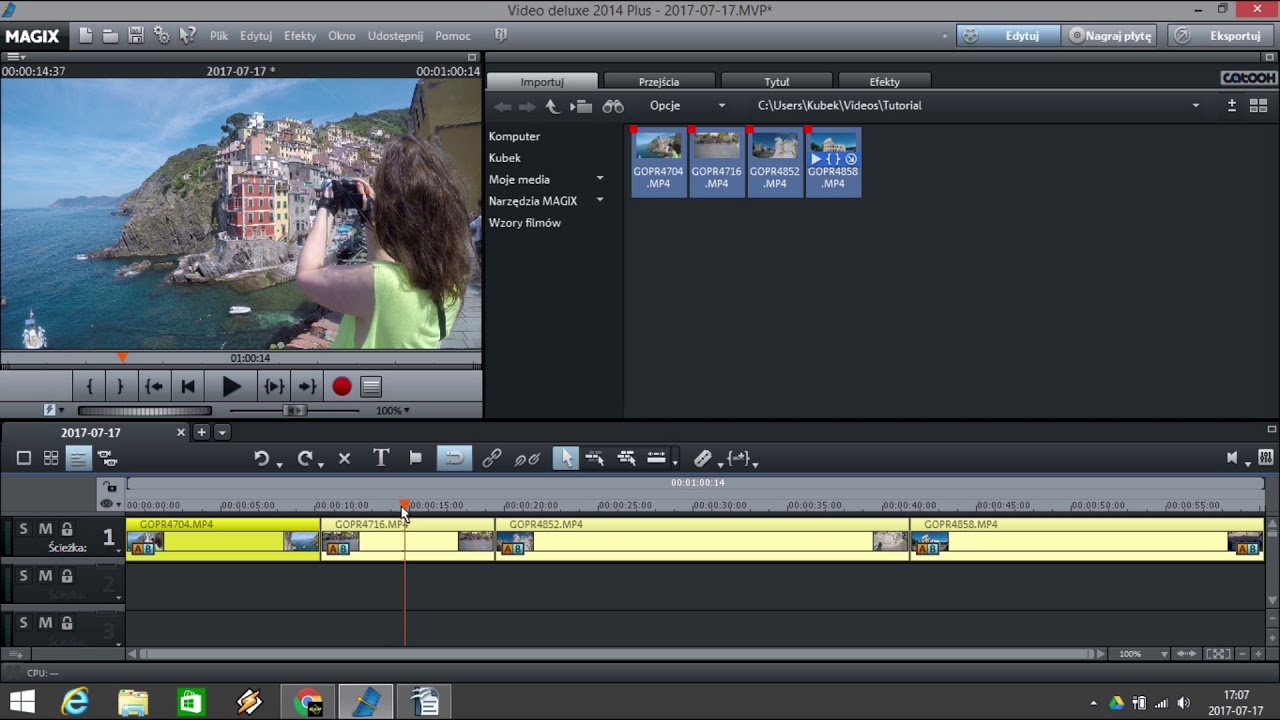Solo track 1 with the S button

(x=24, y=529)
